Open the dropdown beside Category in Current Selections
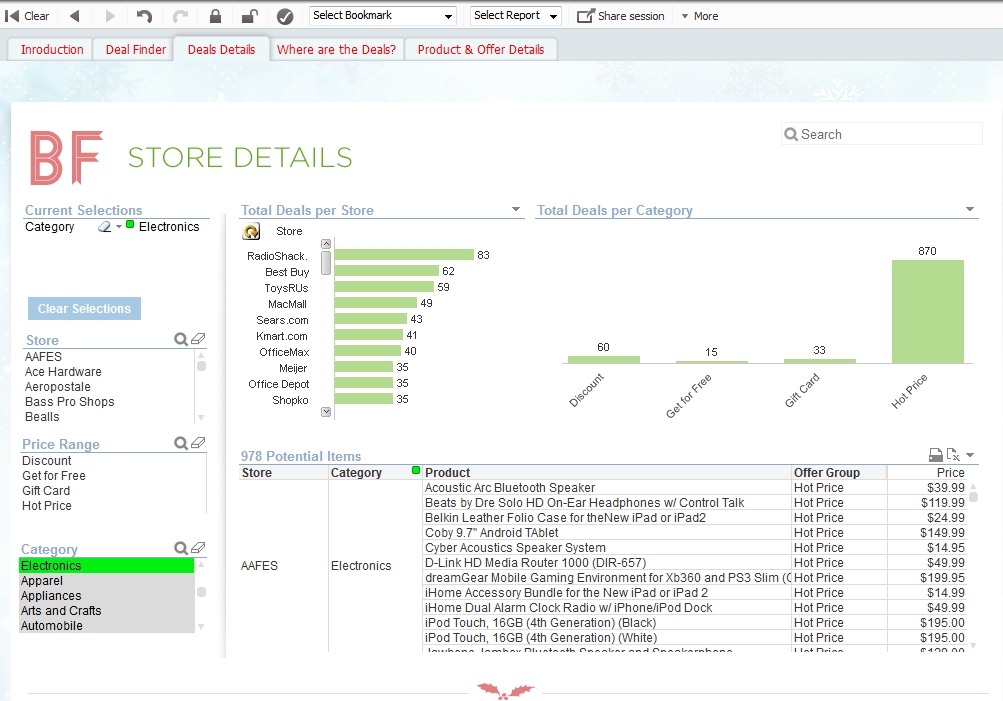Screen dimensions: 1003x701 click(119, 226)
